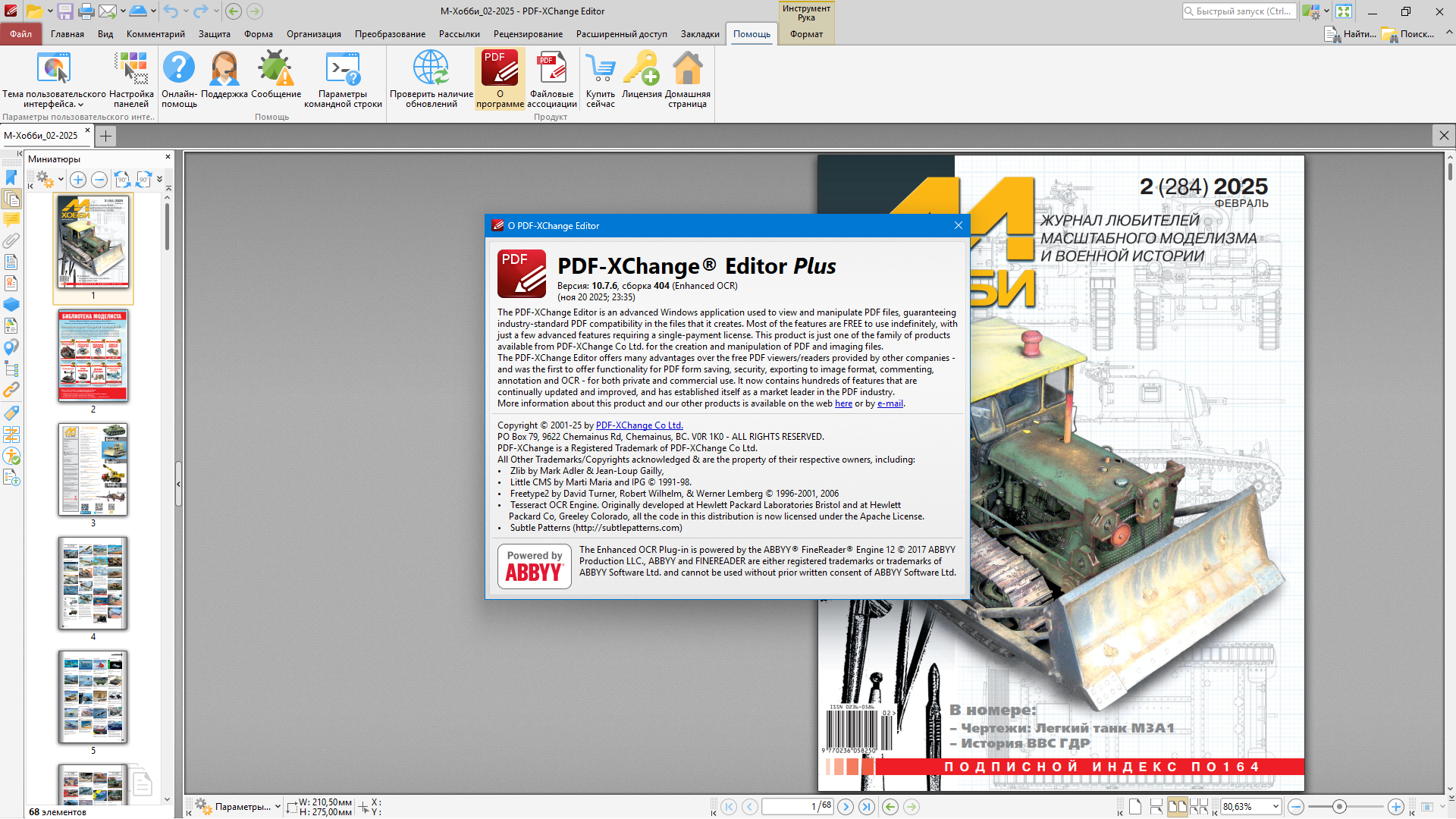Click the Buy Now shopping cart icon
The height and width of the screenshot is (819, 1456).
pos(601,68)
